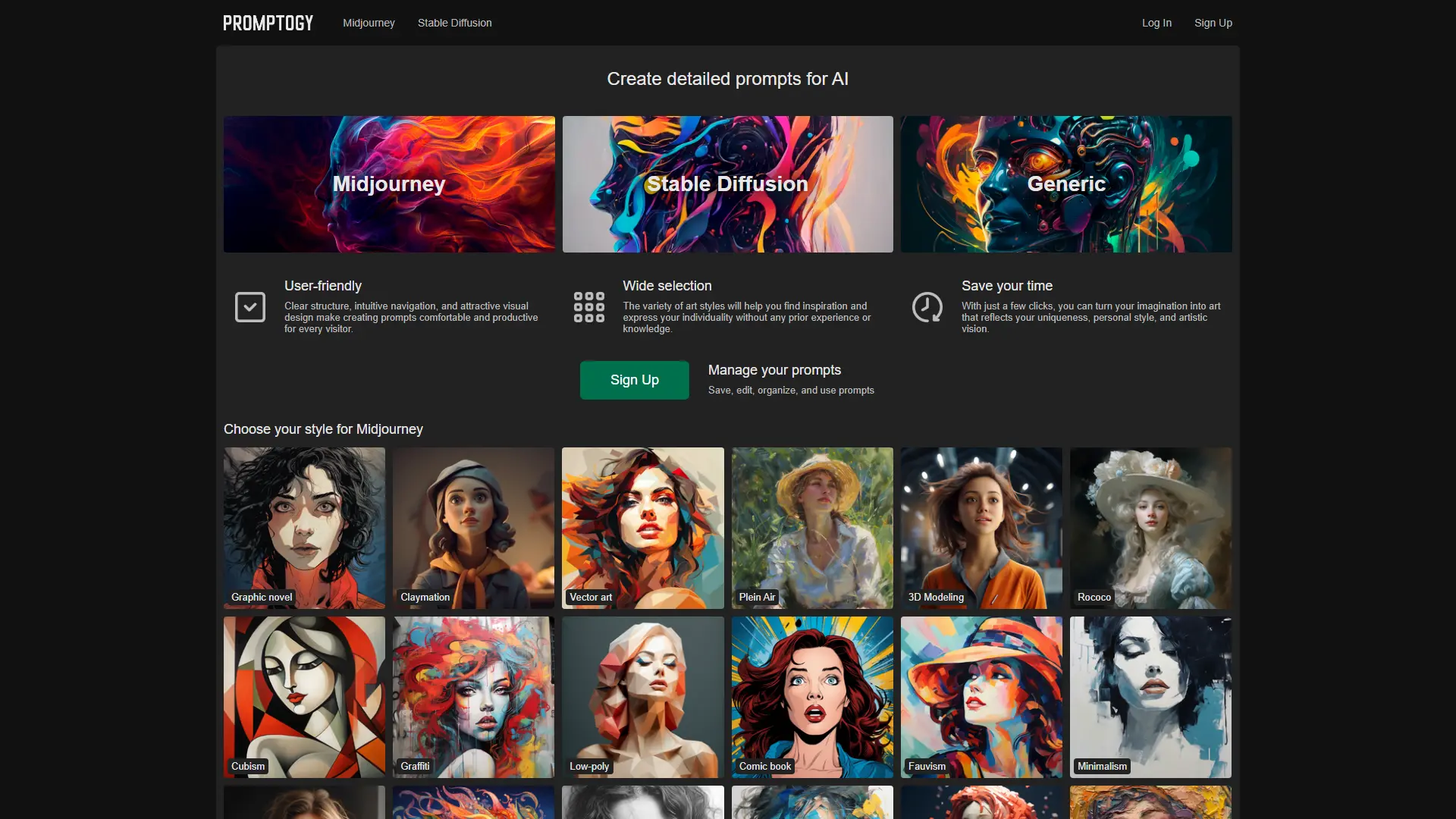Select the Stable Diffusion banner card
Viewport: 1456px width, 819px height.
click(727, 184)
